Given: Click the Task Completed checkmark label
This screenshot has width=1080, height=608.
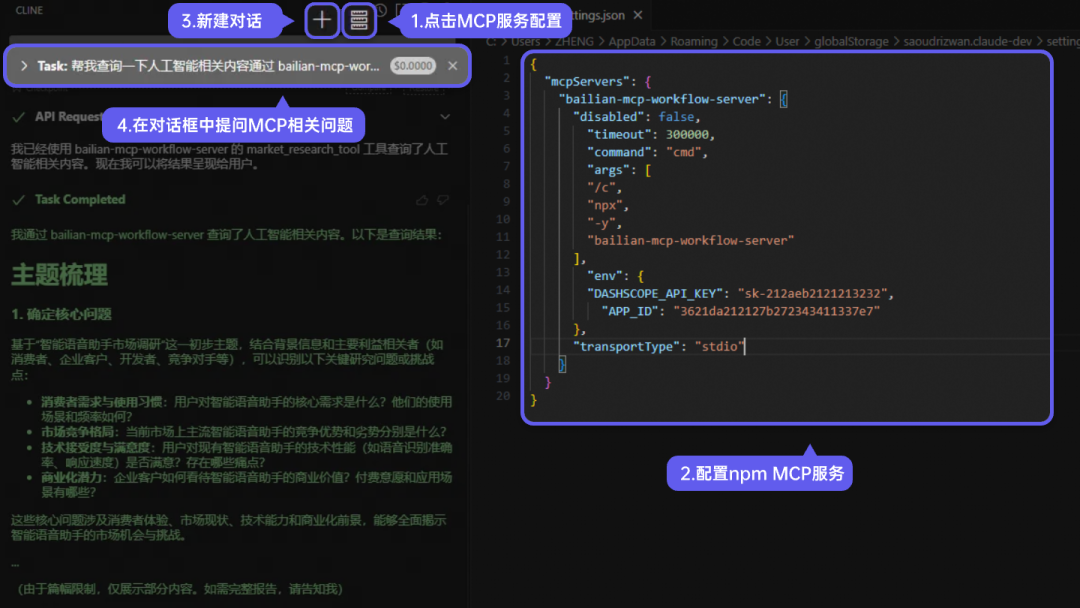Looking at the screenshot, I should [80, 200].
